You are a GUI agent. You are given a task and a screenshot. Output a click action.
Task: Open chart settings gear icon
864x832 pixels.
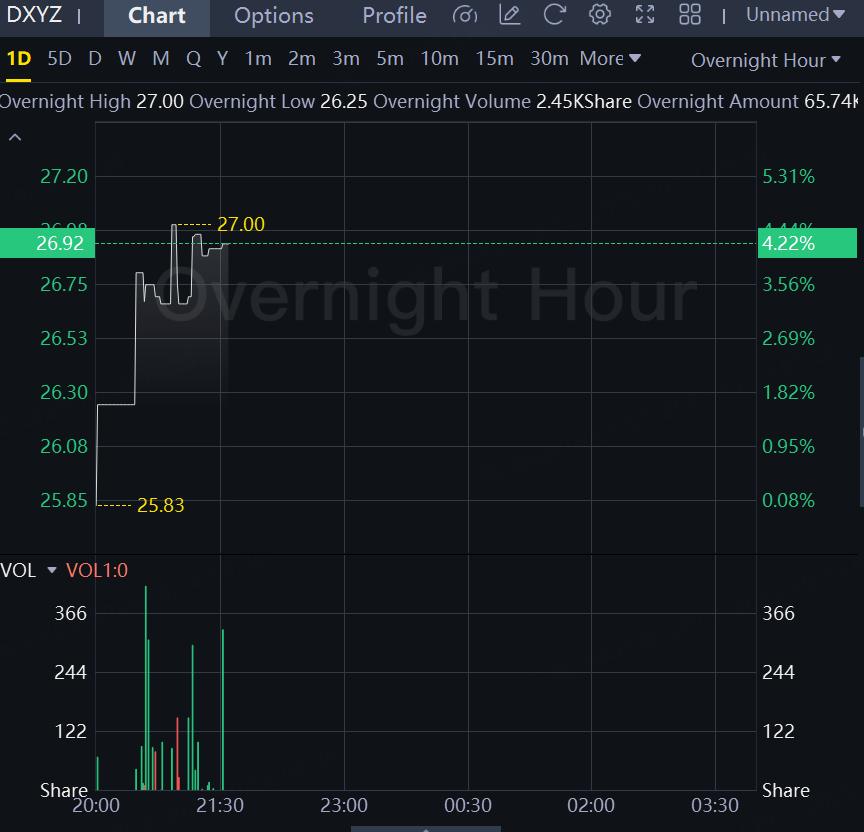pyautogui.click(x=600, y=15)
